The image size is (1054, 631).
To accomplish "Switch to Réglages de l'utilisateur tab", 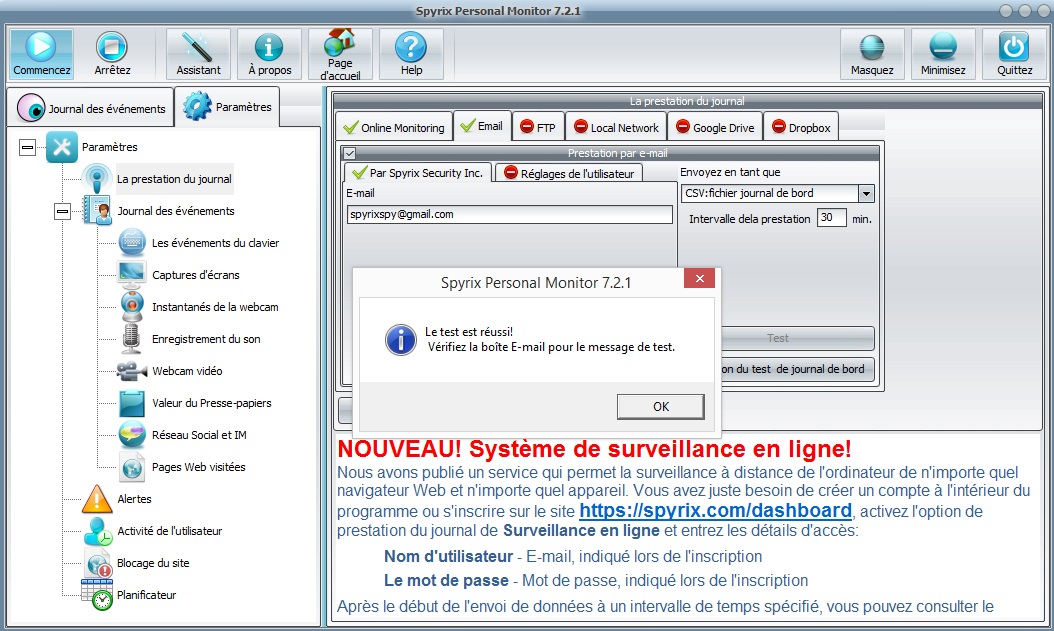I will 569,173.
